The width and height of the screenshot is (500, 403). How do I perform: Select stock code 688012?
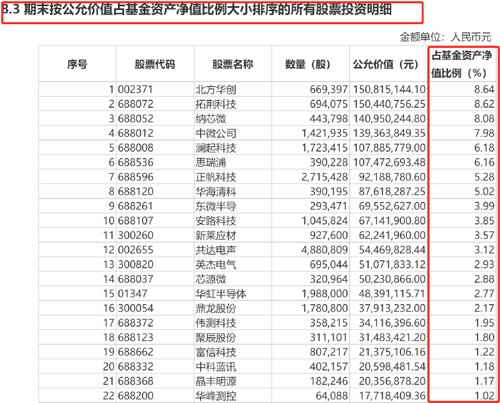(x=136, y=133)
